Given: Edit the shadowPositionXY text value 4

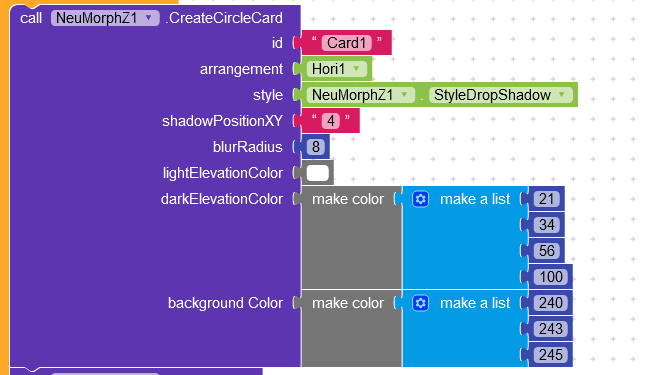Looking at the screenshot, I should click(x=331, y=121).
